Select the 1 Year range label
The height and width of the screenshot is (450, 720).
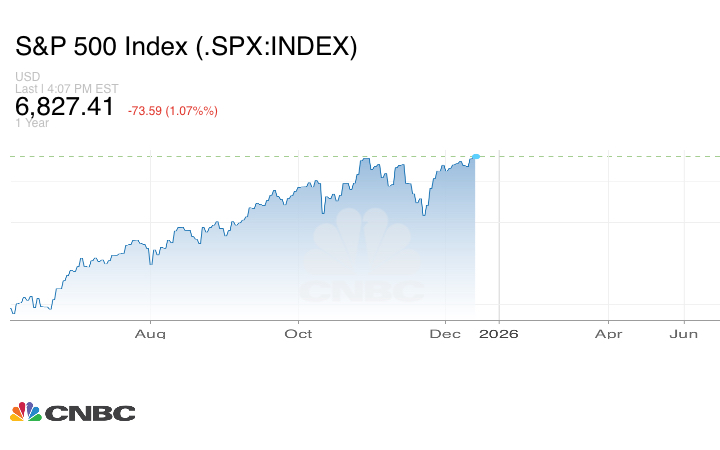tap(31, 123)
